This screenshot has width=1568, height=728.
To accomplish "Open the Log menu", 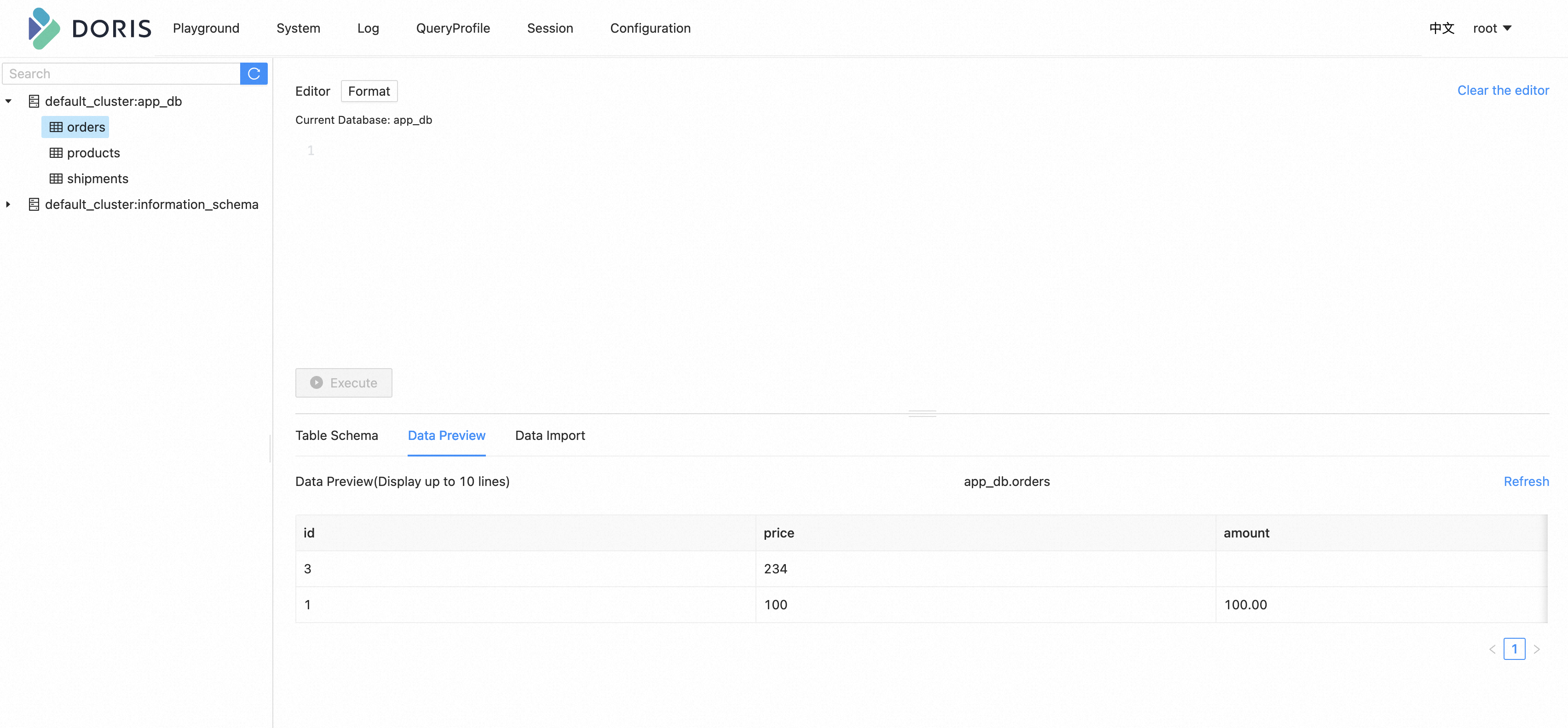I will pos(368,28).
